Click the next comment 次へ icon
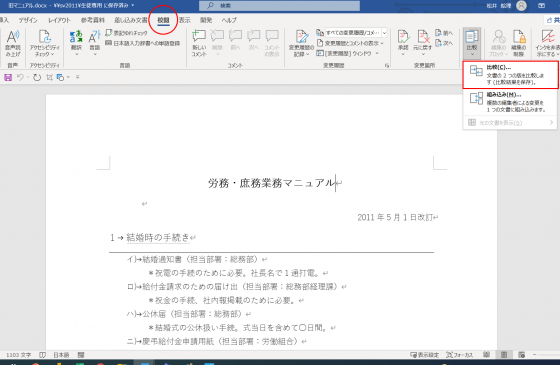This screenshot has height=365, width=560. click(253, 36)
